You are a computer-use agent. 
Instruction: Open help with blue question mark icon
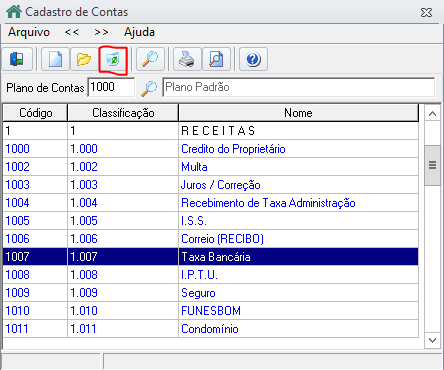253,59
